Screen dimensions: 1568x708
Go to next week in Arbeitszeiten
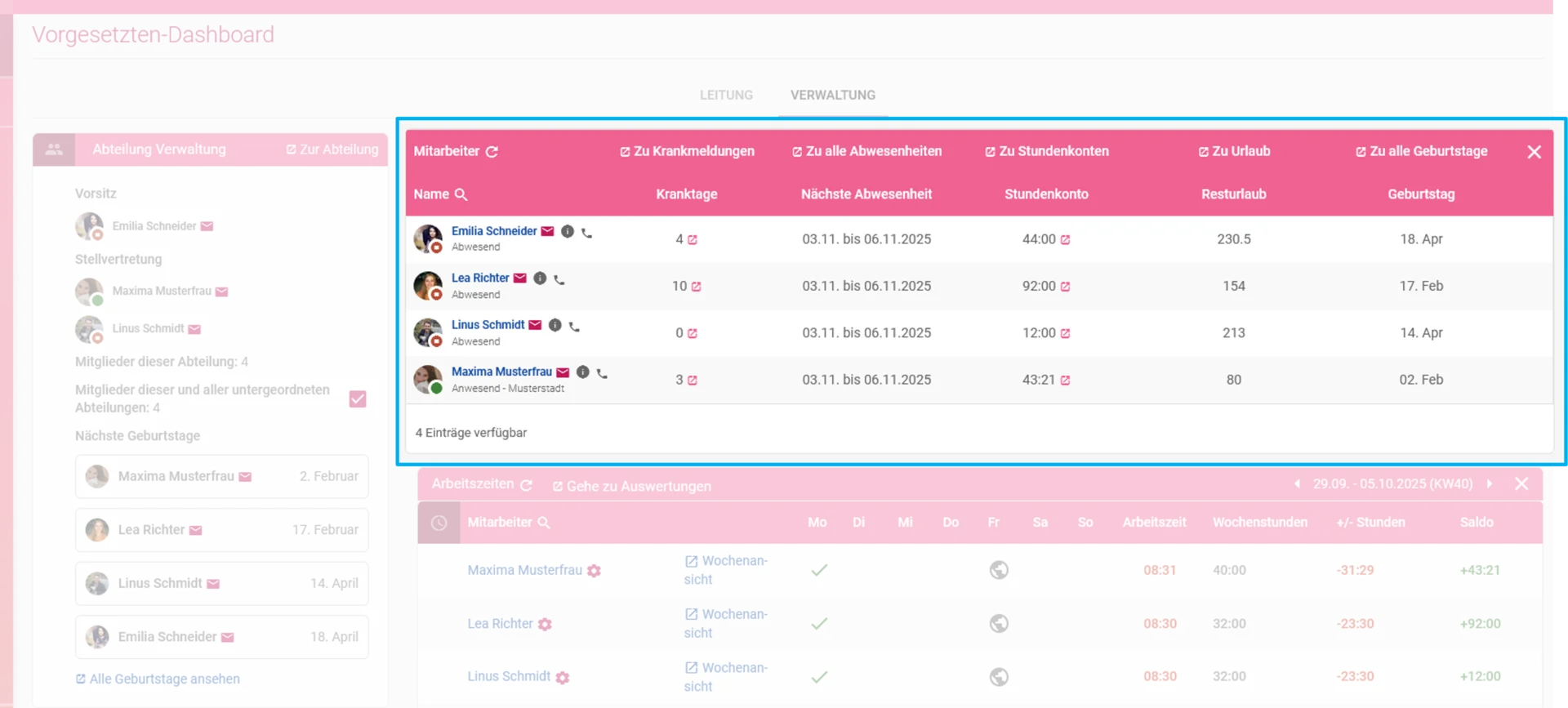point(1490,484)
